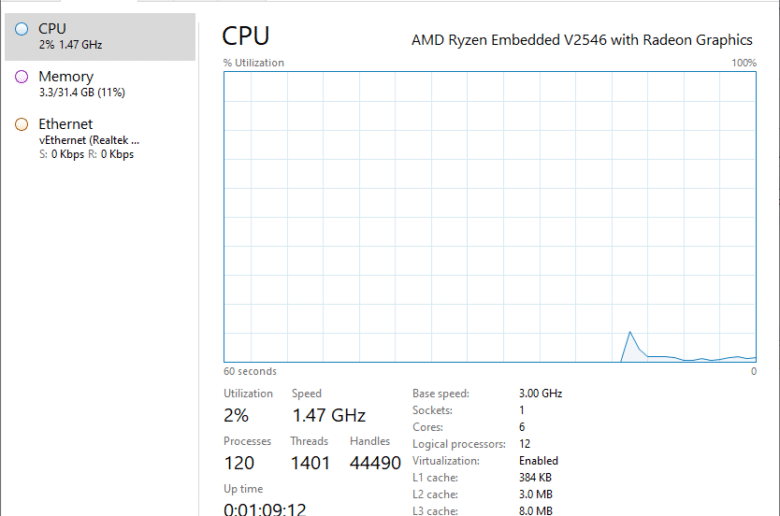Click the Processes count 120
The height and width of the screenshot is (516, 780).
click(x=239, y=463)
